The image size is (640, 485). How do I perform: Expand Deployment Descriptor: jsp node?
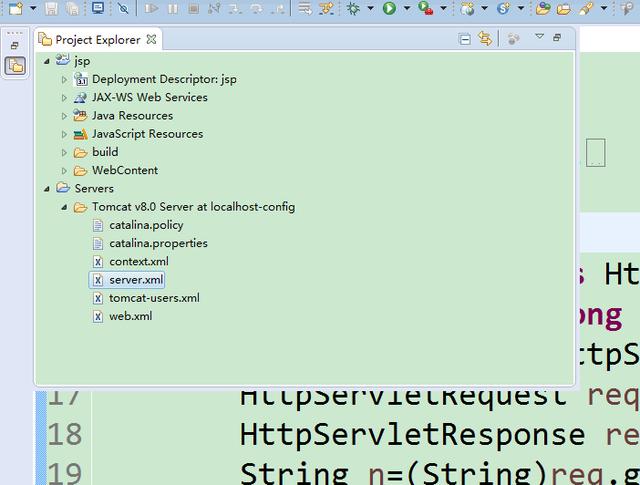coord(64,80)
